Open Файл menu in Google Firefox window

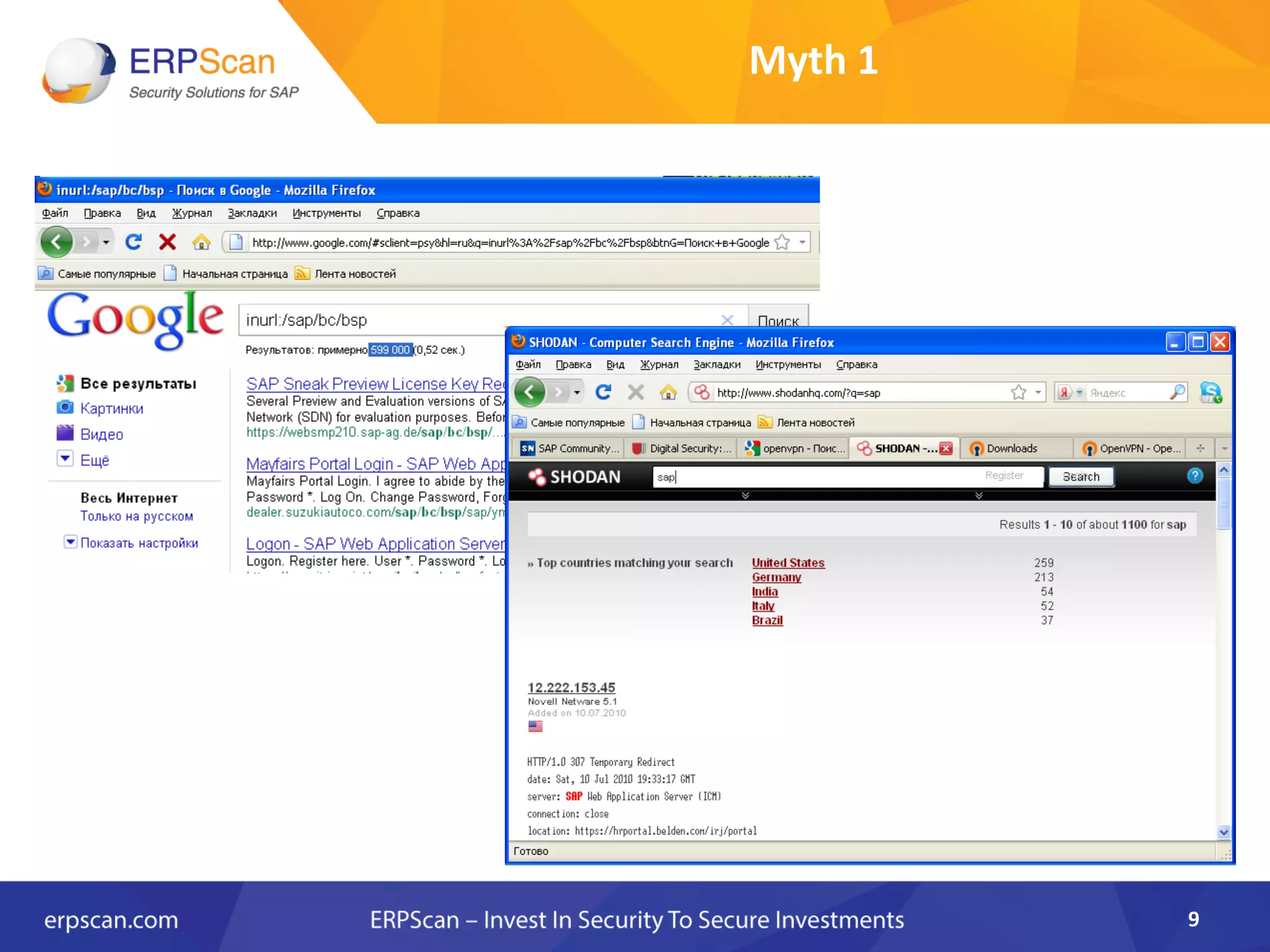(x=55, y=213)
